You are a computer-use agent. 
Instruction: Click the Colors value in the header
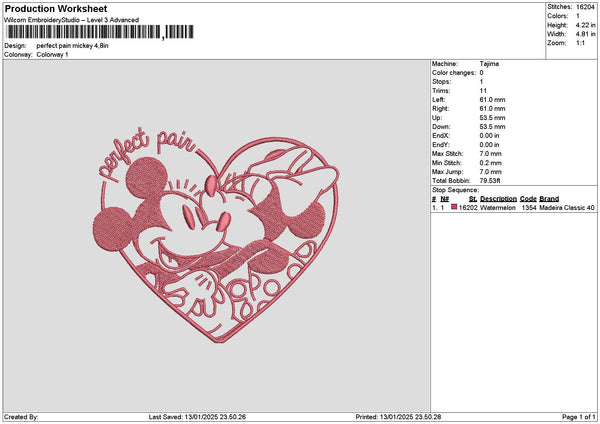(578, 16)
